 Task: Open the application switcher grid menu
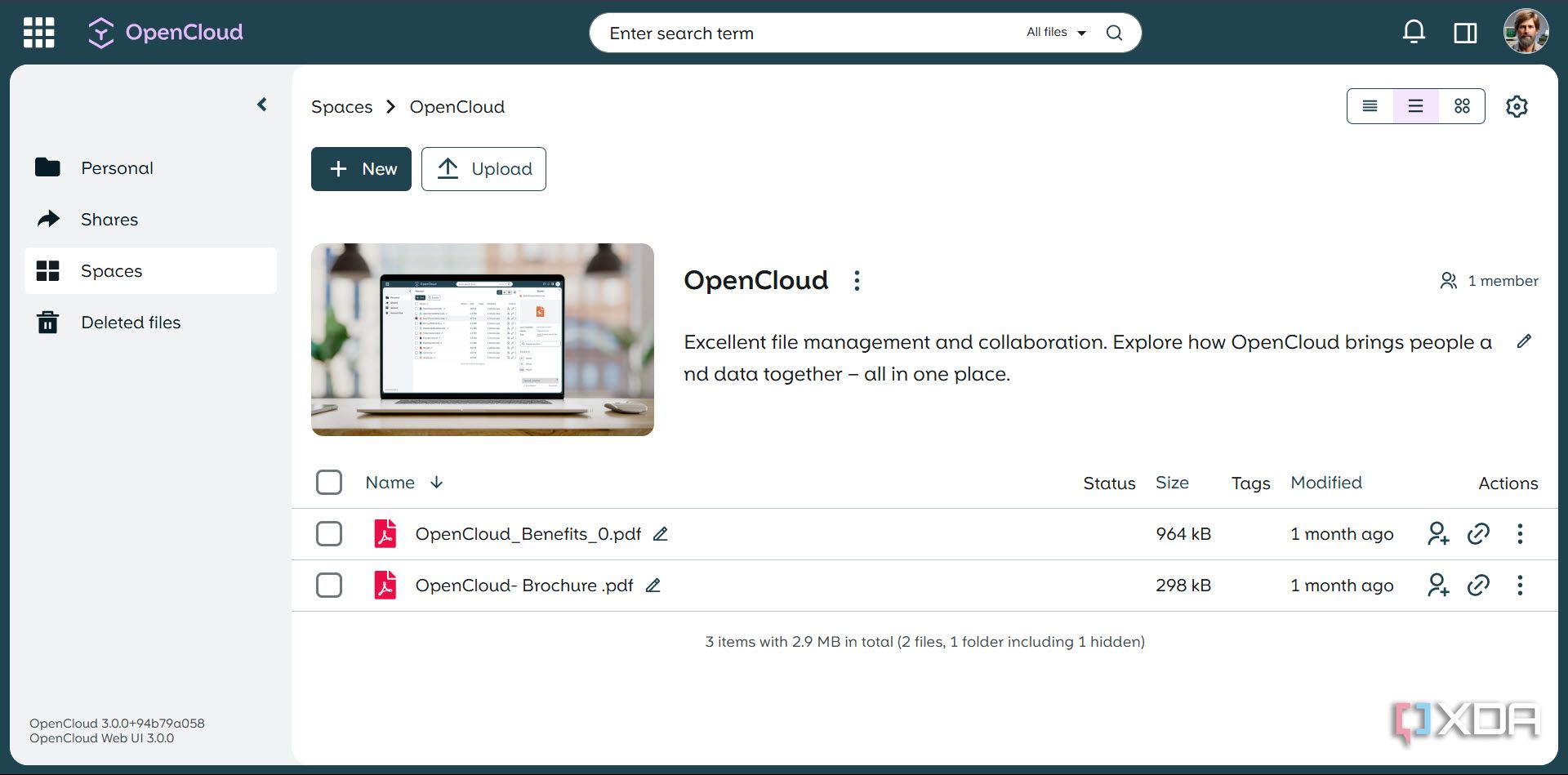[x=38, y=33]
